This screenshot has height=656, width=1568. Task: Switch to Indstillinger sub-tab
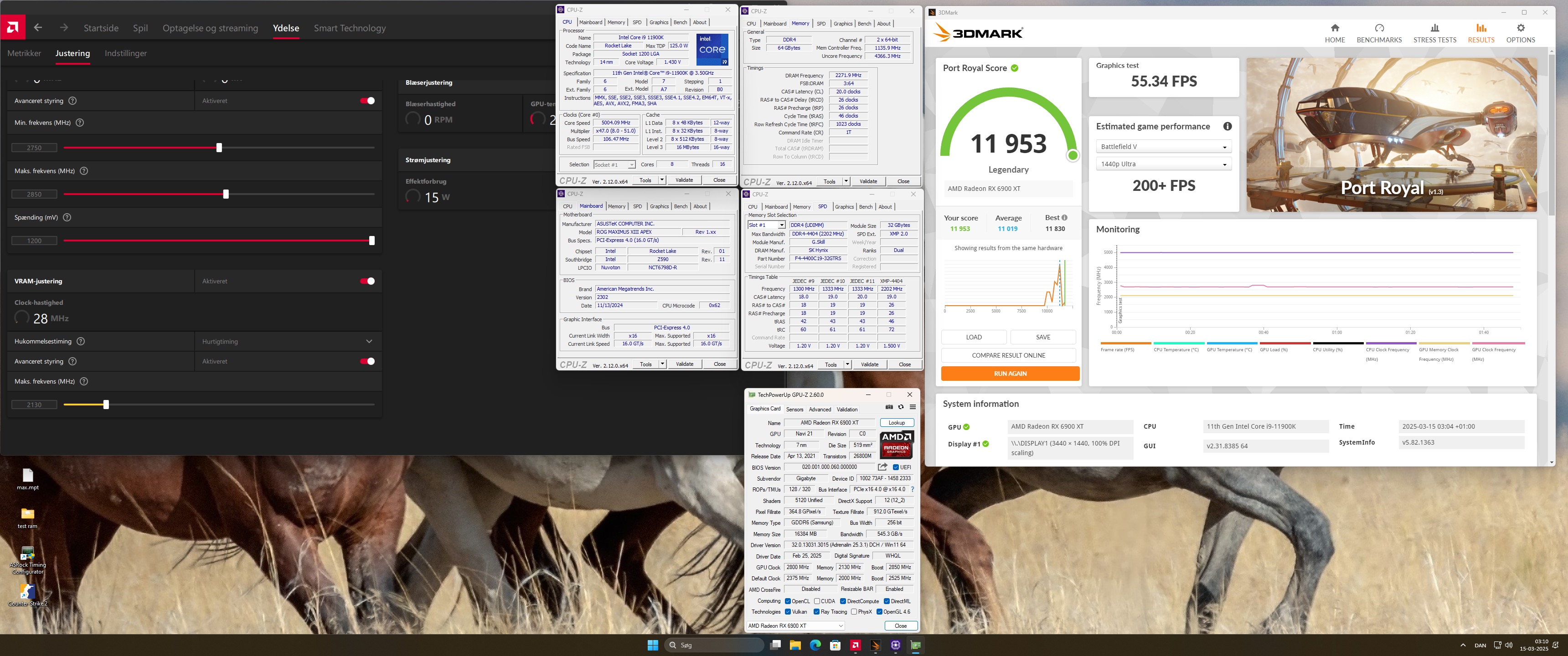click(x=125, y=53)
